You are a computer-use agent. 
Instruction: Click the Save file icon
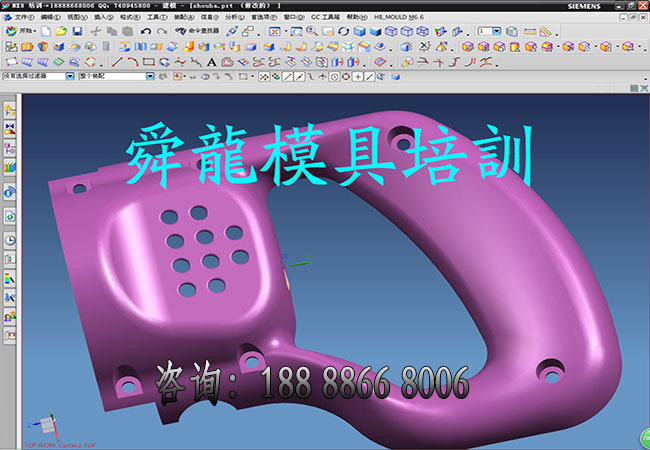(x=77, y=32)
